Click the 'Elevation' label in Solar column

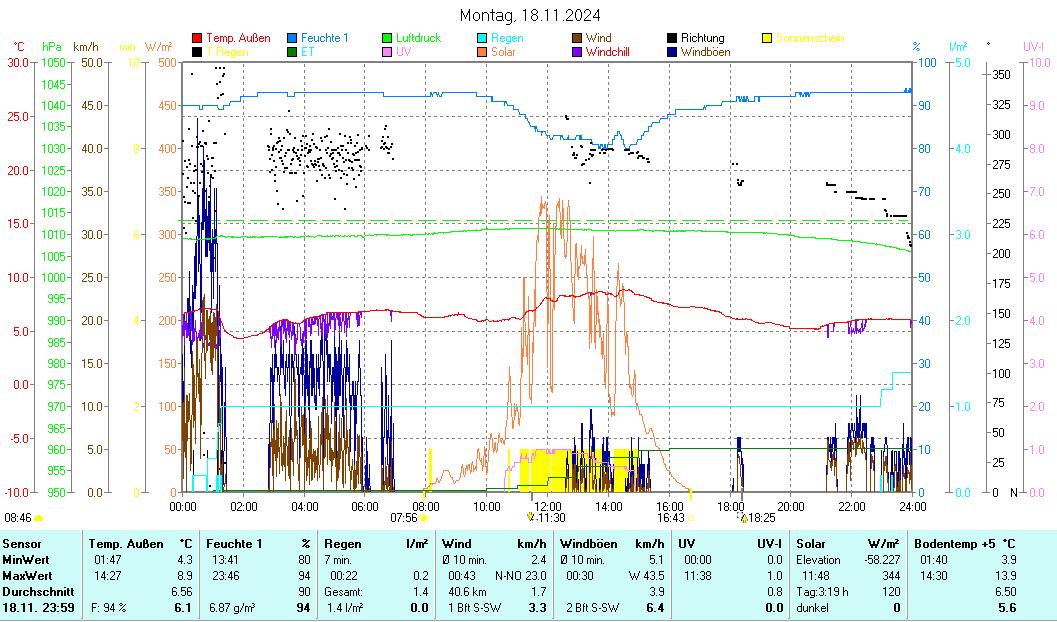coord(818,560)
